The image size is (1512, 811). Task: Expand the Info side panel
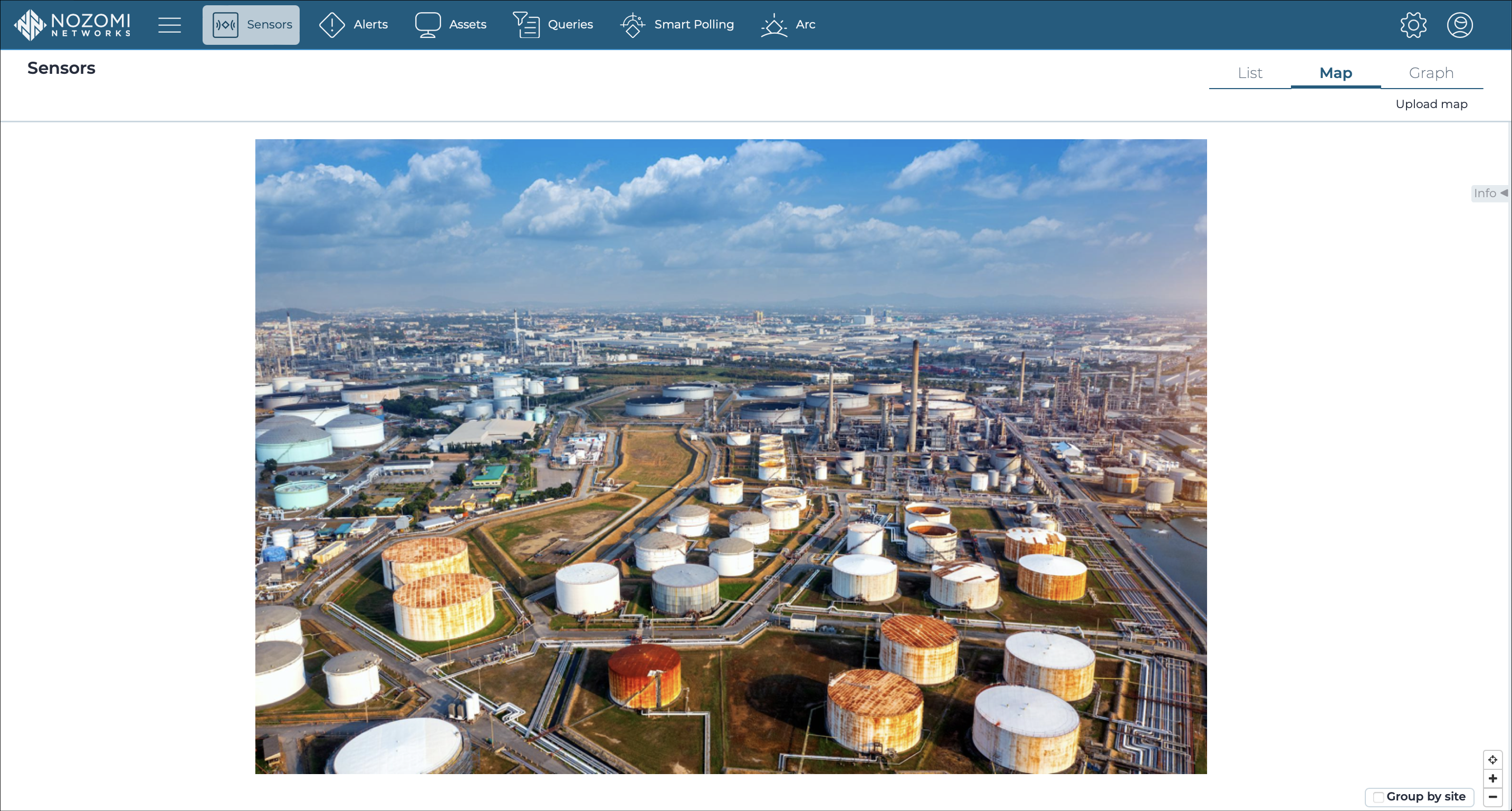pos(1490,193)
